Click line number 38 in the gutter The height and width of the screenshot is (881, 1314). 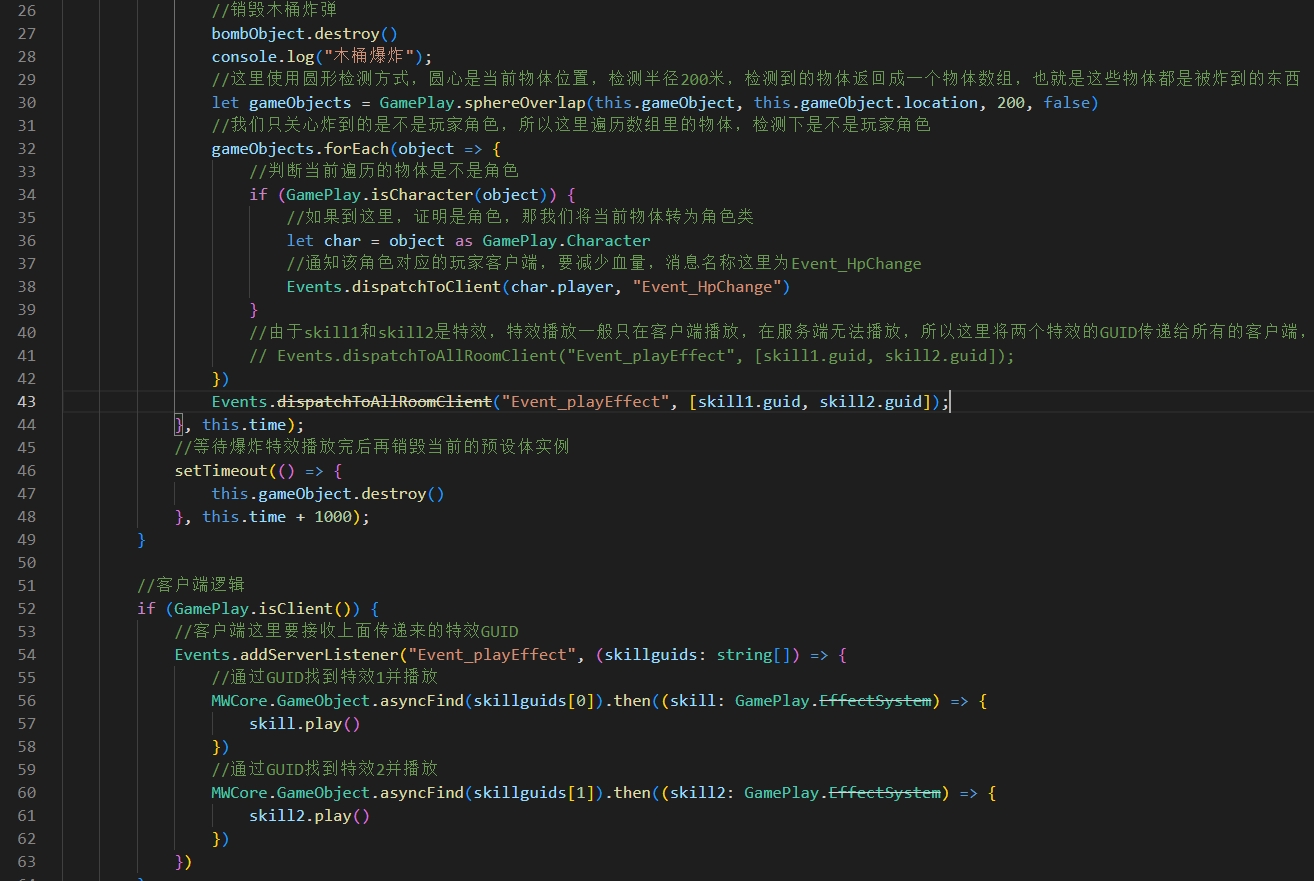point(27,287)
